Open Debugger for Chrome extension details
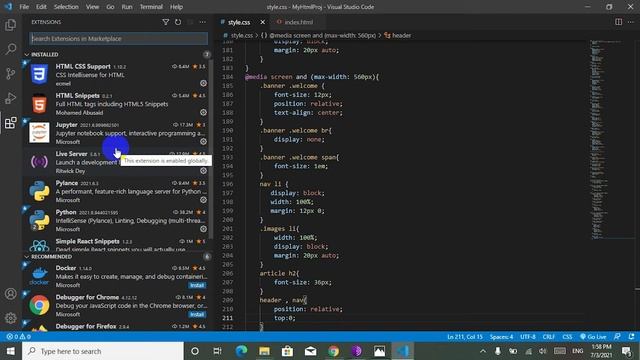Screen dimensions: 640x360 coord(117,305)
